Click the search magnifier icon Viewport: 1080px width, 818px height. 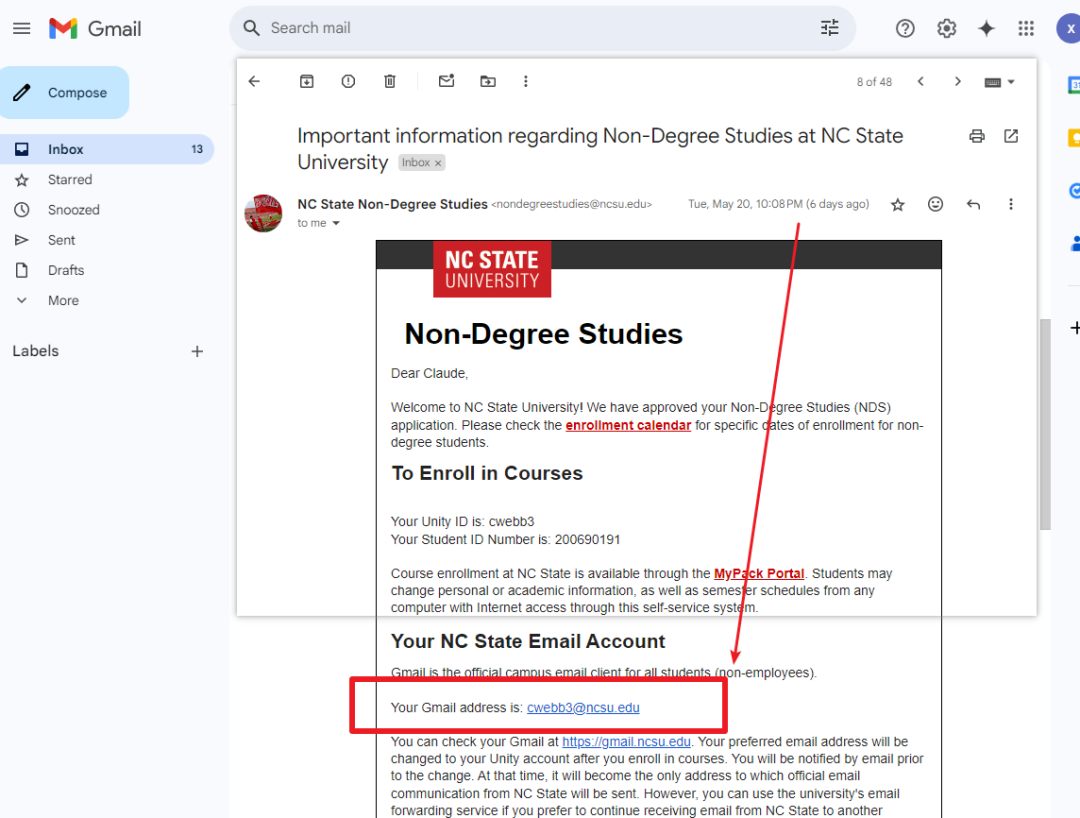click(x=251, y=28)
